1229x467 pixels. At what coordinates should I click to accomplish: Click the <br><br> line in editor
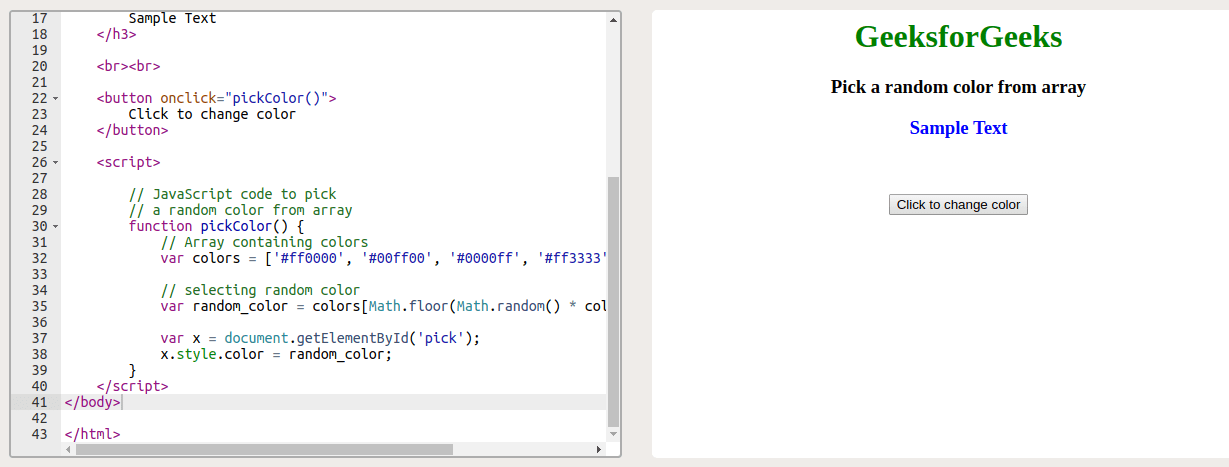tap(128, 66)
